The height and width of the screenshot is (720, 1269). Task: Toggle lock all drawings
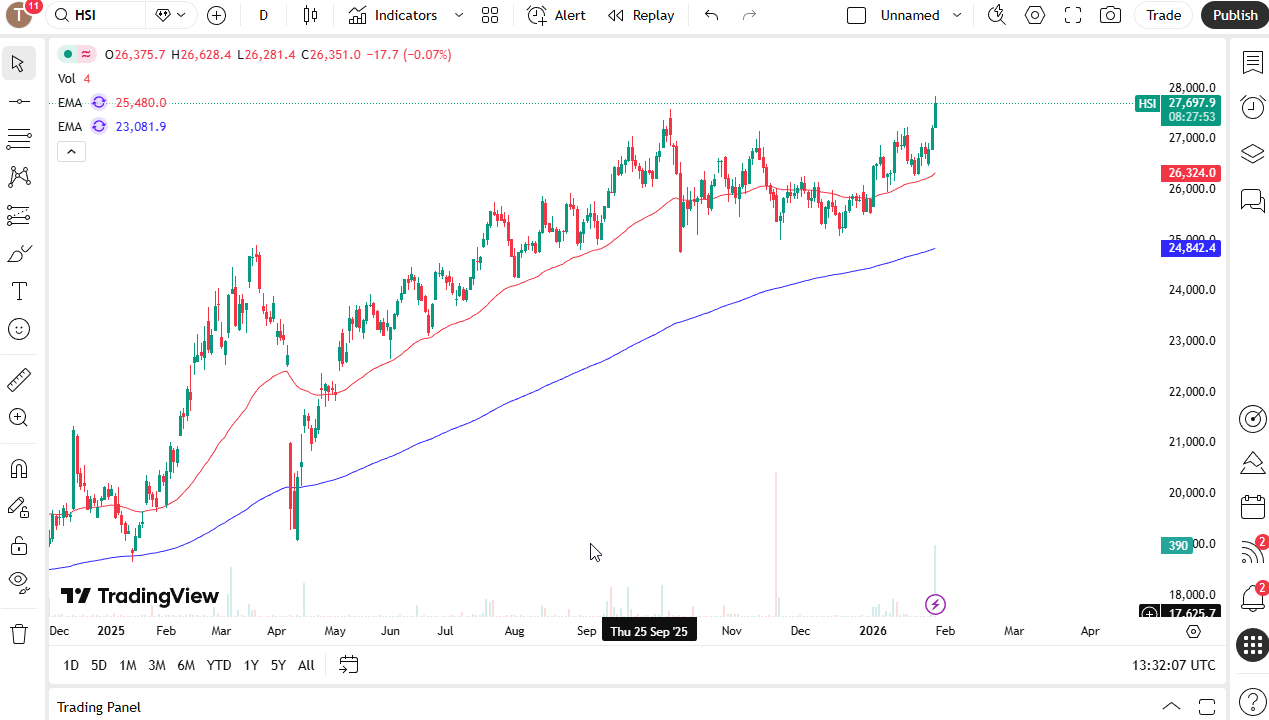(x=18, y=545)
